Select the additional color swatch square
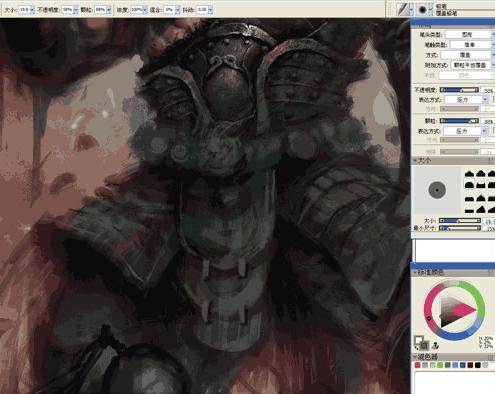 424,345
